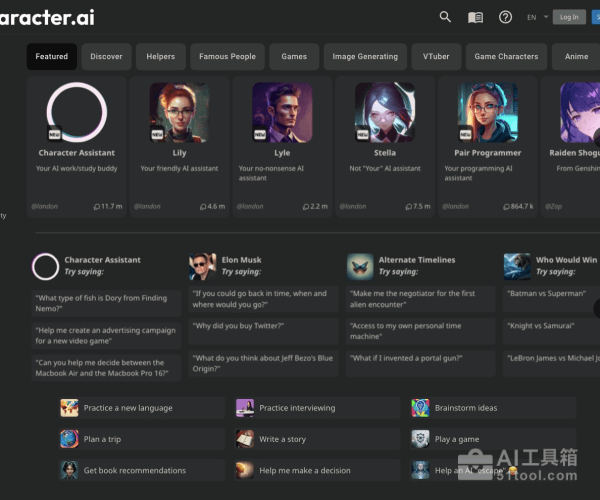Open the book guide icon
This screenshot has height=500, width=600.
(475, 17)
